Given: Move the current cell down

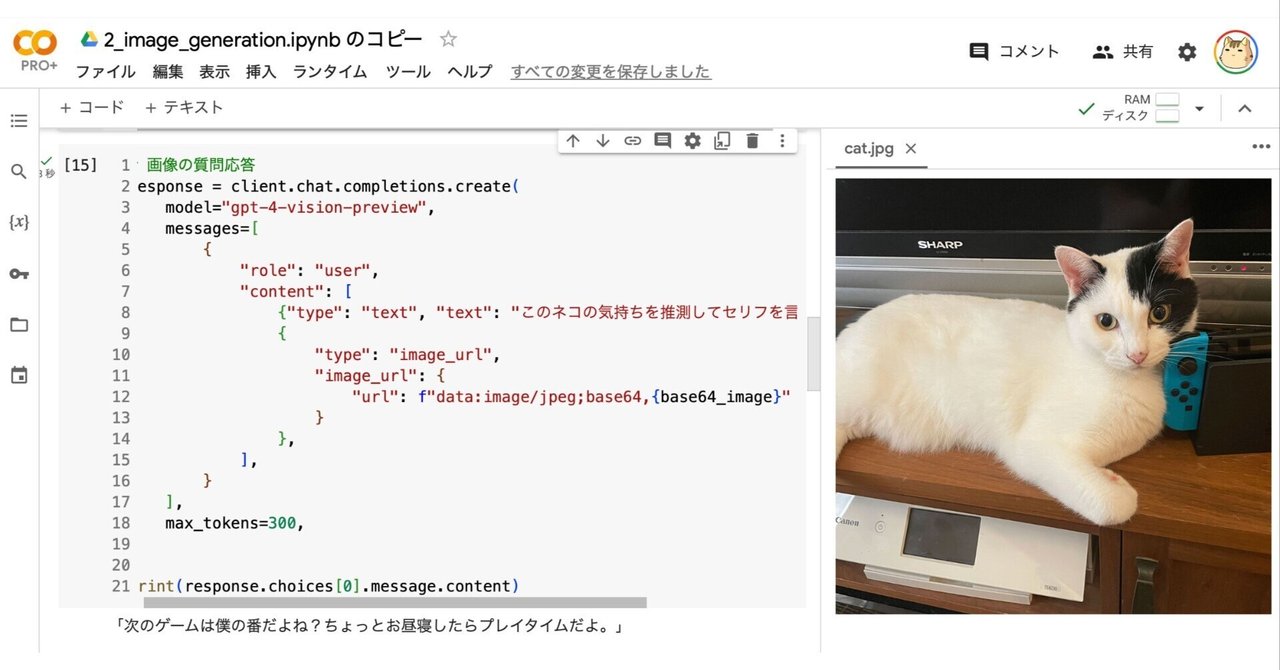Looking at the screenshot, I should pyautogui.click(x=602, y=141).
